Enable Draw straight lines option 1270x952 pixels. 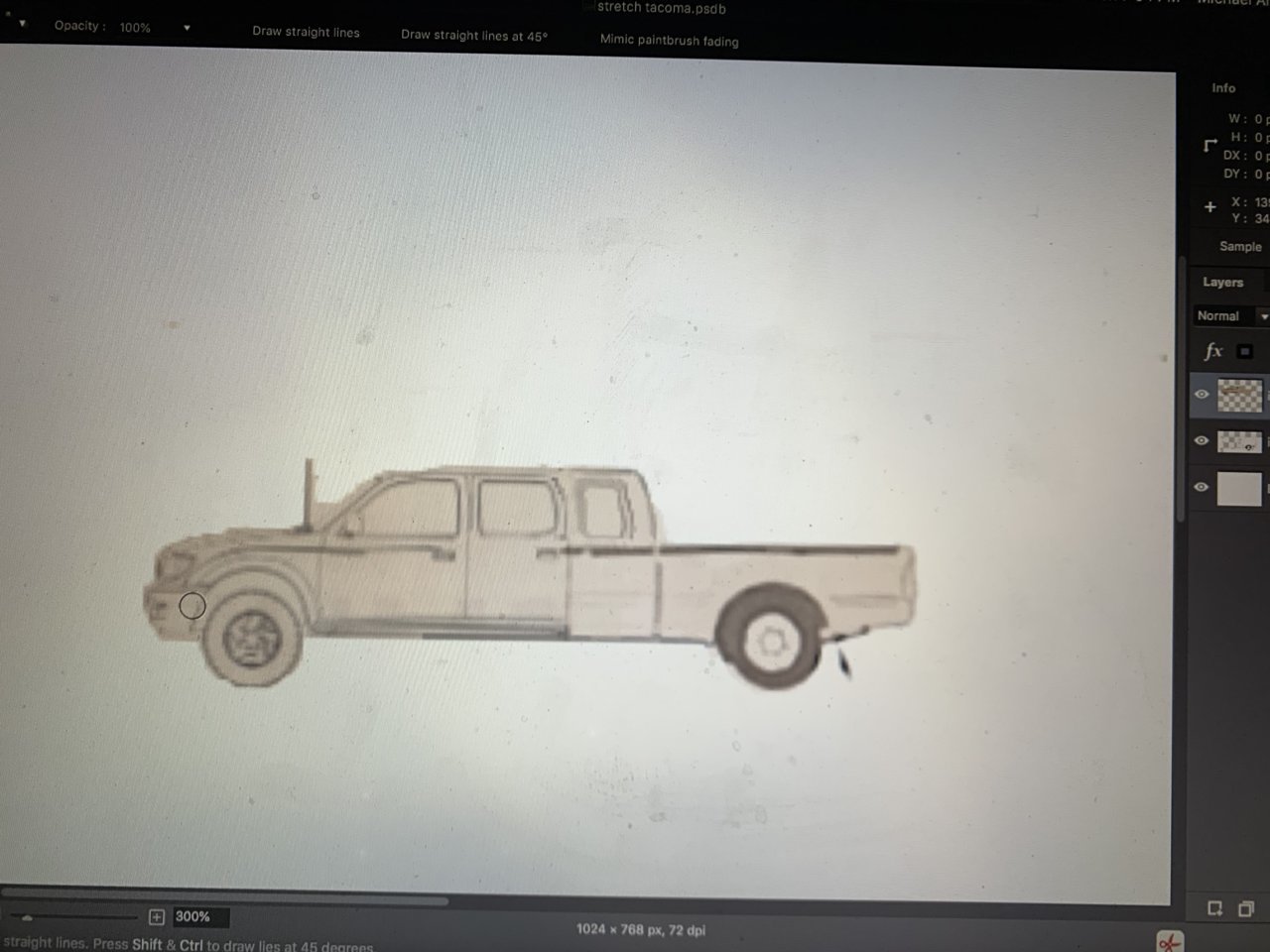coord(306,32)
